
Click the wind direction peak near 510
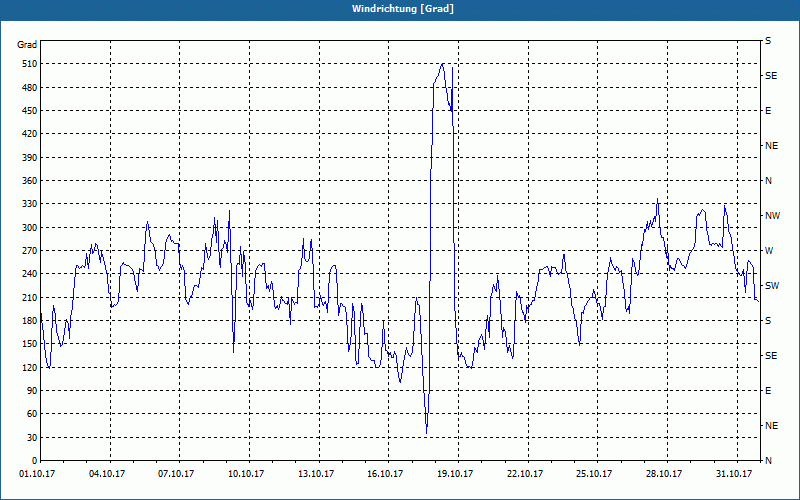tap(442, 64)
